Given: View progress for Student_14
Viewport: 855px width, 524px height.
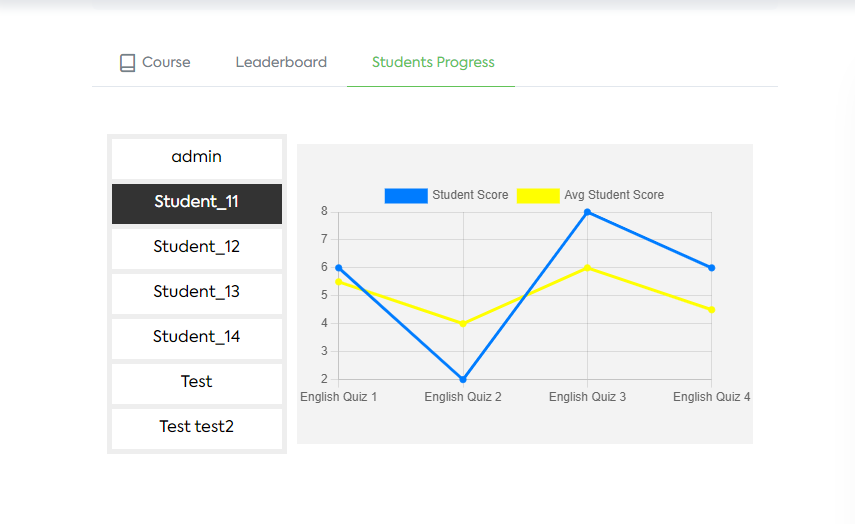Looking at the screenshot, I should point(197,339).
